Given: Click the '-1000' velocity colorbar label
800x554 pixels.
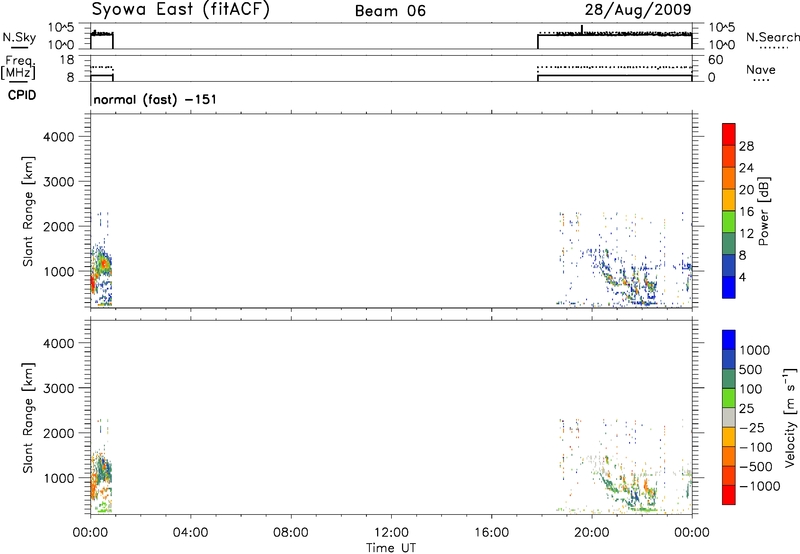Looking at the screenshot, I should (759, 486).
